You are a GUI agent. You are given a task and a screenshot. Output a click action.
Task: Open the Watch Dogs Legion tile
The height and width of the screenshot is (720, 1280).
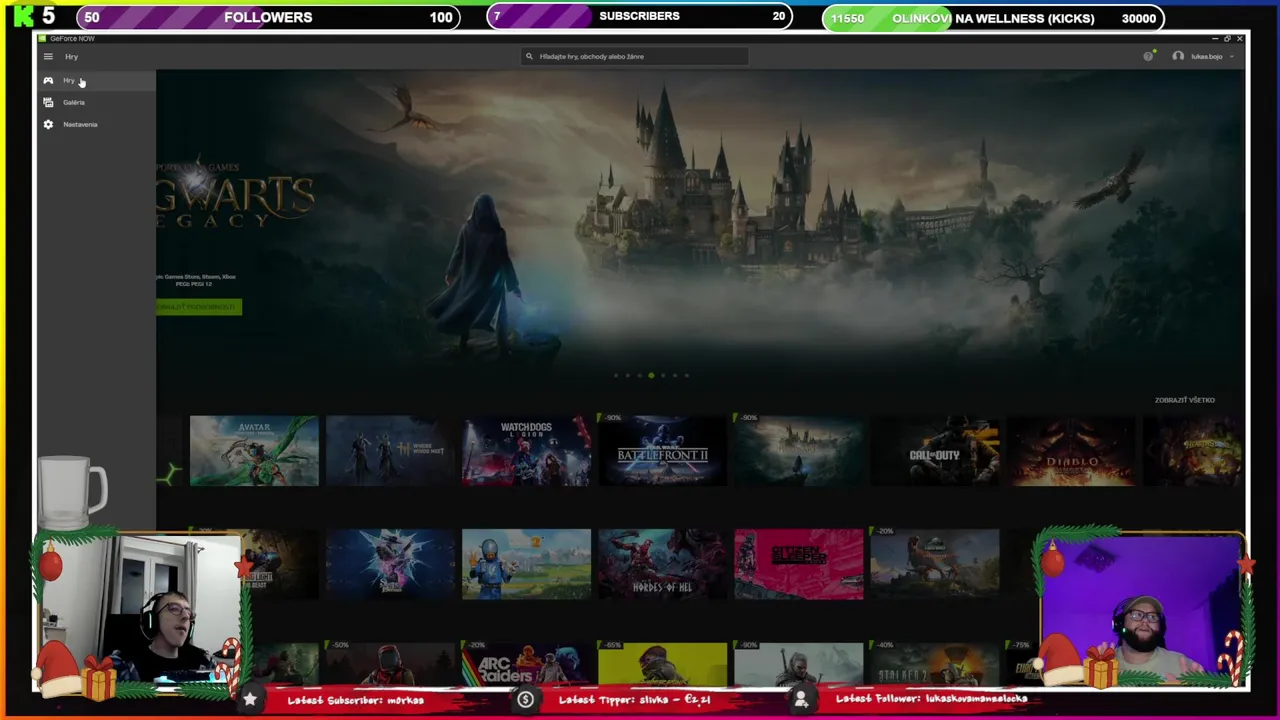[x=526, y=451]
